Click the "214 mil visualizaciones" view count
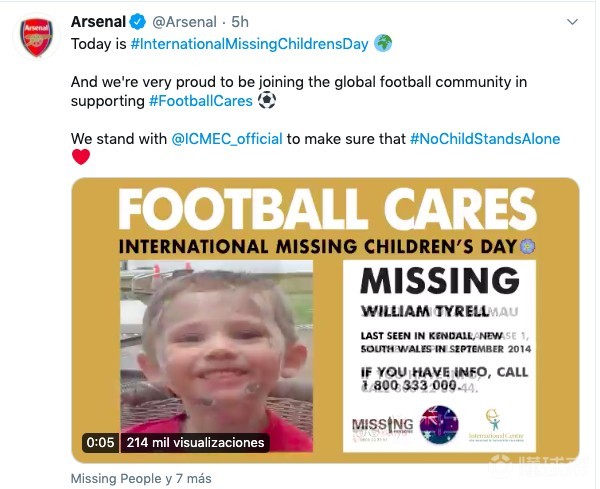 pyautogui.click(x=195, y=442)
